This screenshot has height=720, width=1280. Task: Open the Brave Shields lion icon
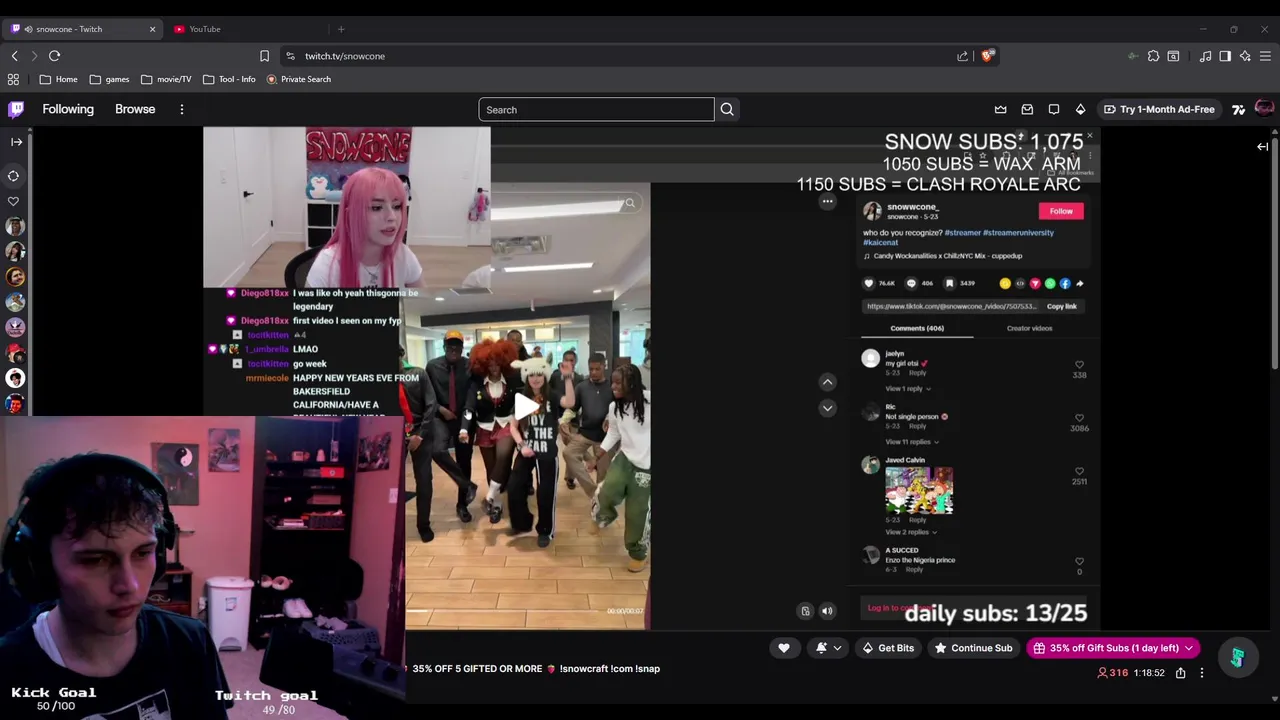tap(987, 56)
